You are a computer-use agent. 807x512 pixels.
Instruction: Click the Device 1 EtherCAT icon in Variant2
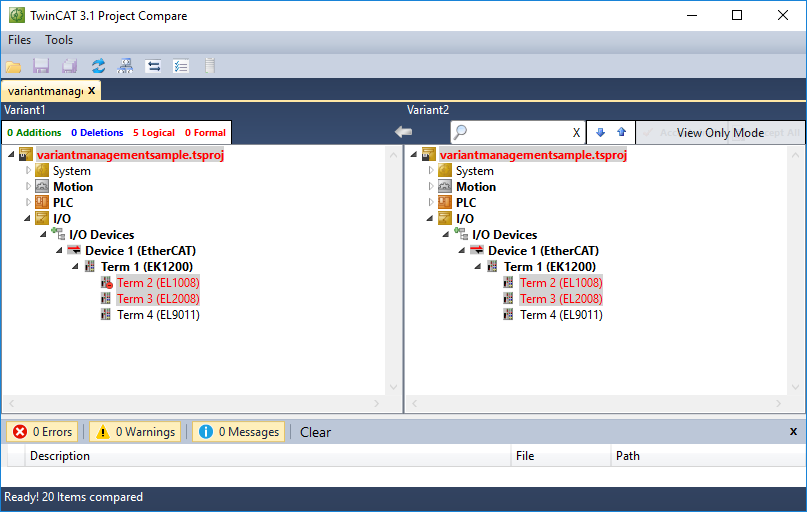pos(477,251)
